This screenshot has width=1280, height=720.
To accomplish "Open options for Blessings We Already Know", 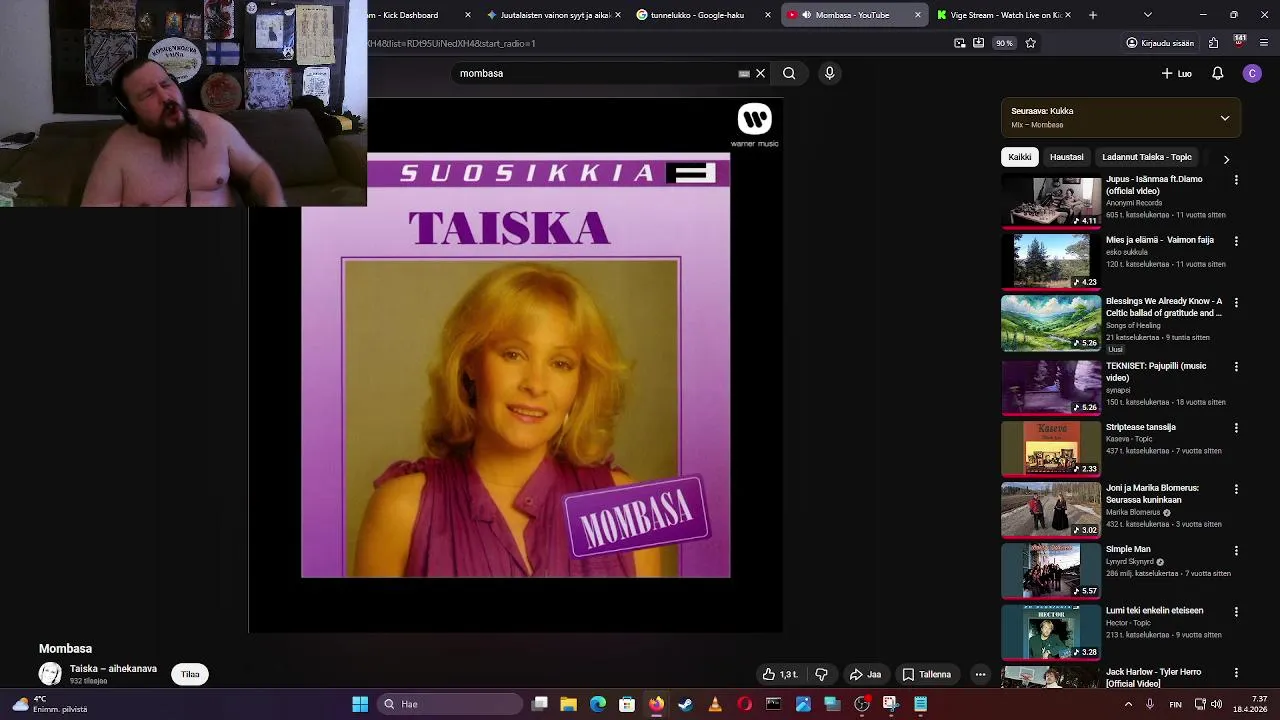I will tap(1236, 302).
